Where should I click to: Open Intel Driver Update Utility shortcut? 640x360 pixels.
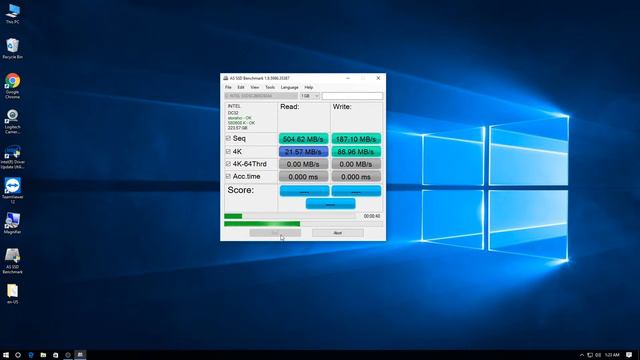[12, 157]
